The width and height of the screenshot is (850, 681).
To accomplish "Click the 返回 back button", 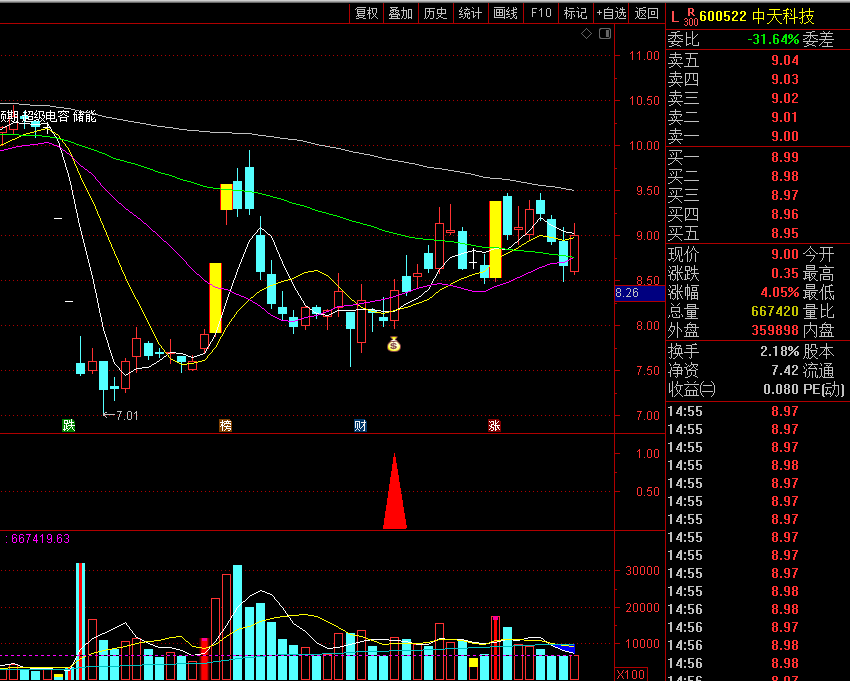I will pyautogui.click(x=647, y=14).
